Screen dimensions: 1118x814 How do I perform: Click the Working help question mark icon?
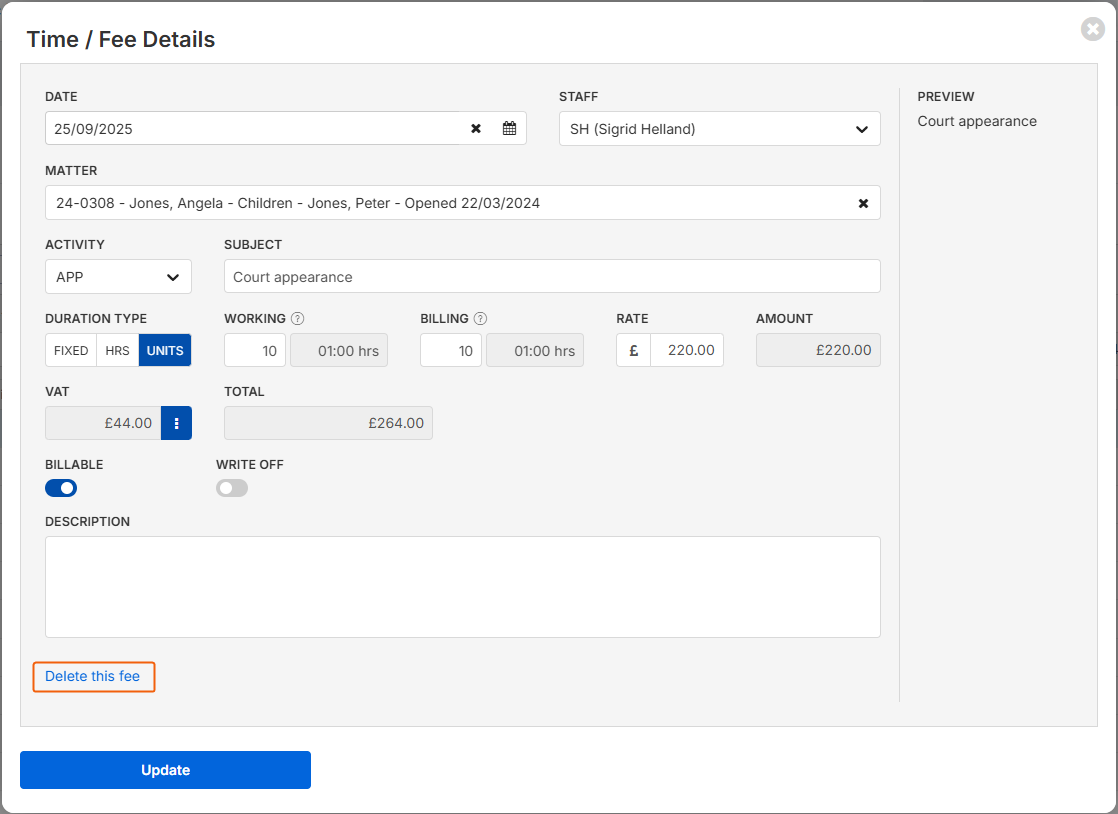(297, 319)
